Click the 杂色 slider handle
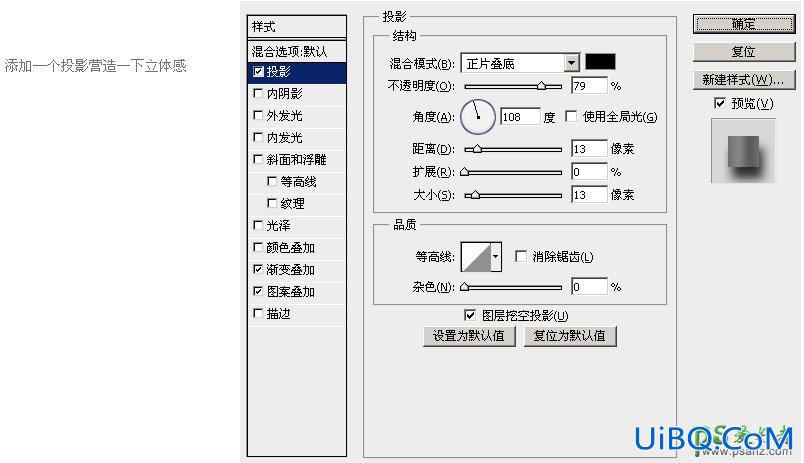Image resolution: width=804 pixels, height=463 pixels. (465, 287)
